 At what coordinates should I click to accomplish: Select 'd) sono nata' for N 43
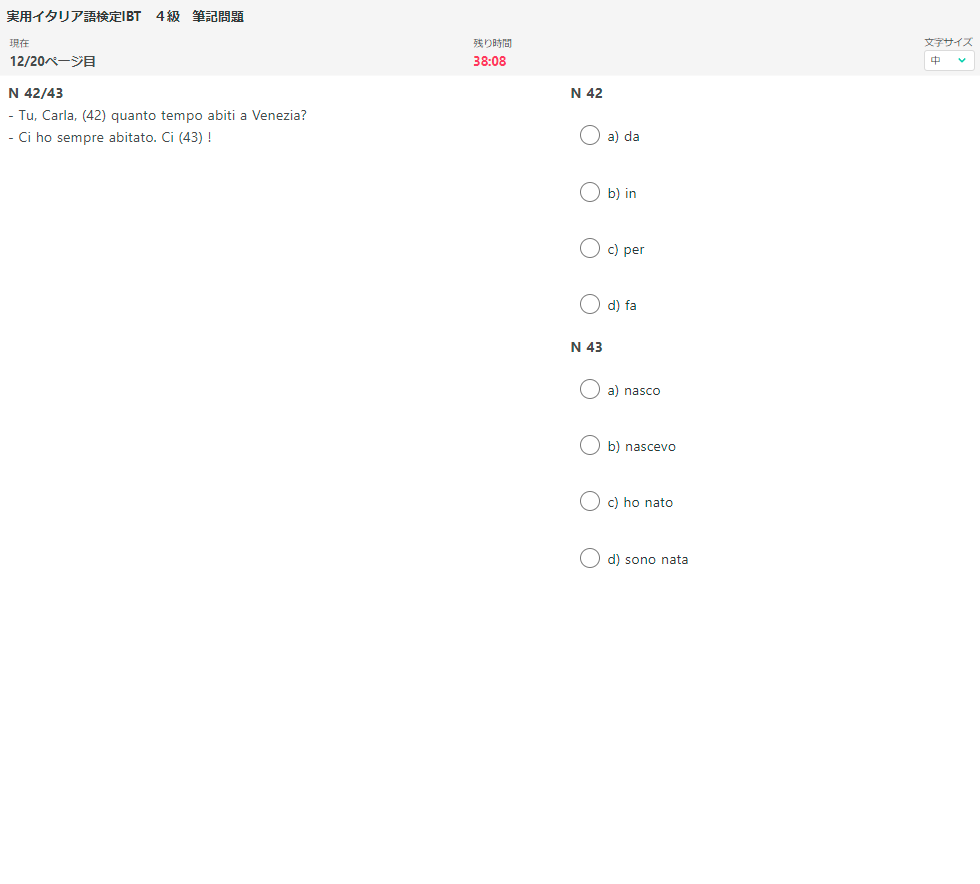pos(589,558)
